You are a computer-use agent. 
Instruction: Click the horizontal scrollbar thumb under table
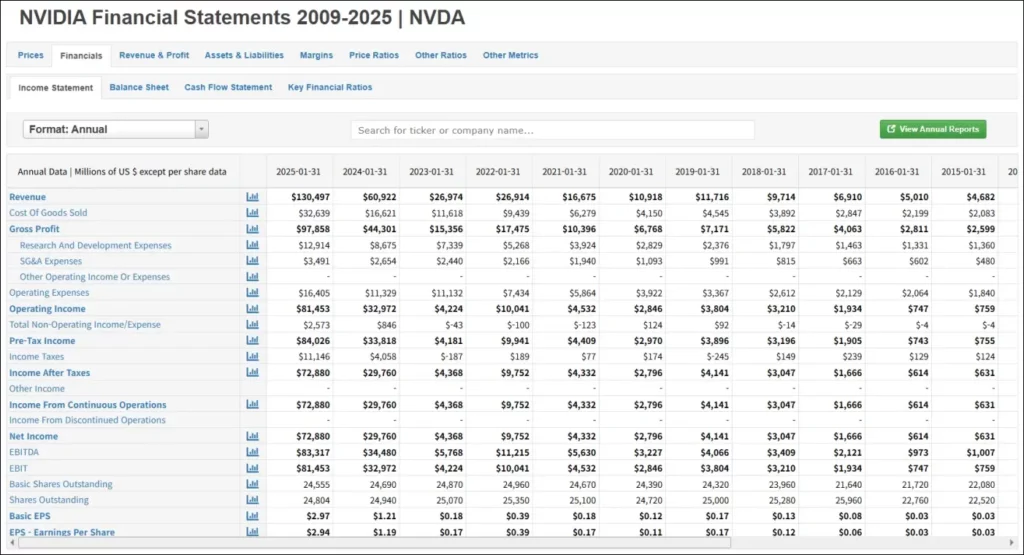(374, 543)
